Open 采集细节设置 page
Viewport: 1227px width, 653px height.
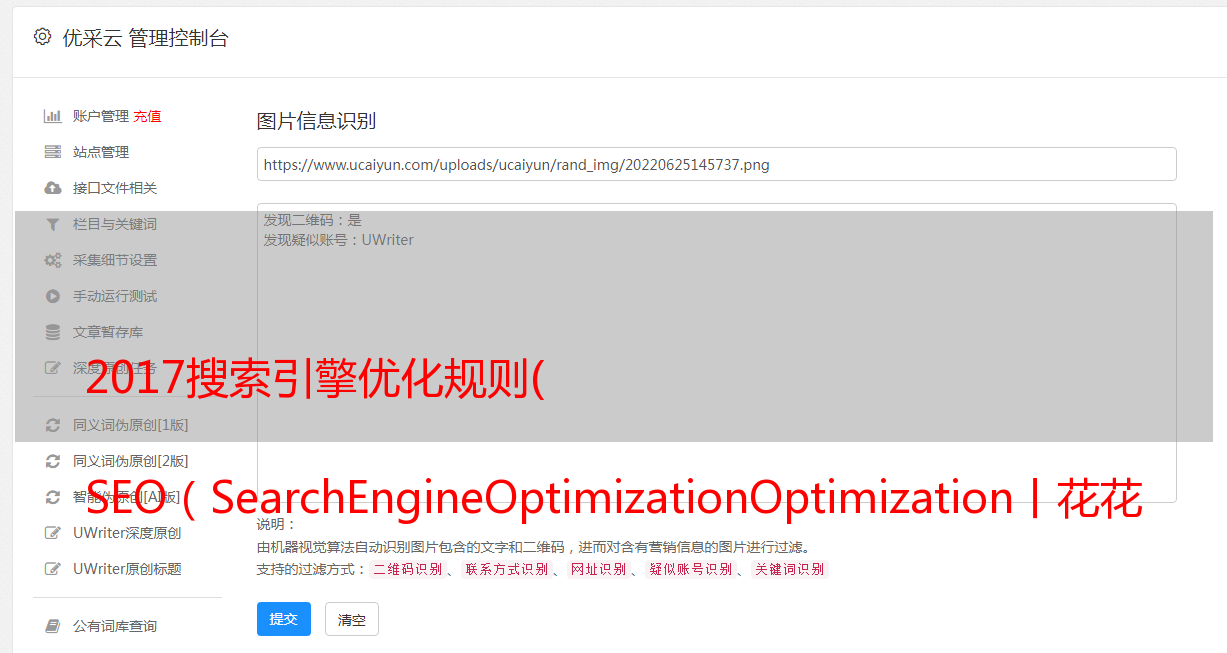(x=115, y=260)
